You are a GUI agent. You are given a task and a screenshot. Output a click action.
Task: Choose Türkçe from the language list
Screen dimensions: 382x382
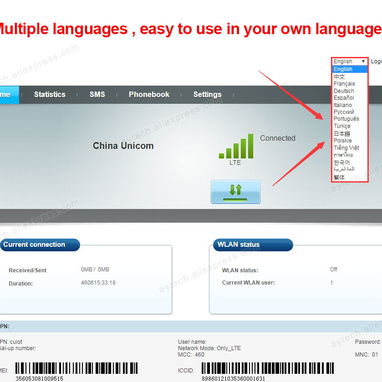point(342,126)
